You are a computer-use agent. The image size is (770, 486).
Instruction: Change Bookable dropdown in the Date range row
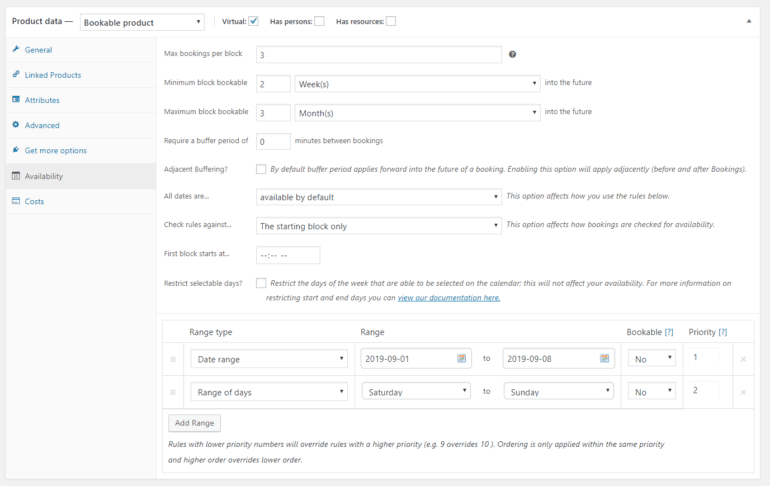pyautogui.click(x=652, y=358)
